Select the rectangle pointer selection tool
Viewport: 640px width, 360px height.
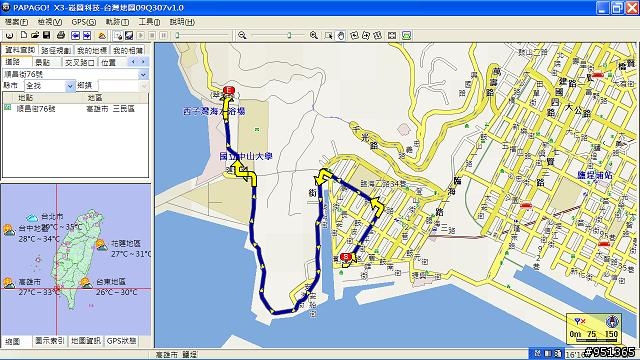pyautogui.click(x=328, y=36)
